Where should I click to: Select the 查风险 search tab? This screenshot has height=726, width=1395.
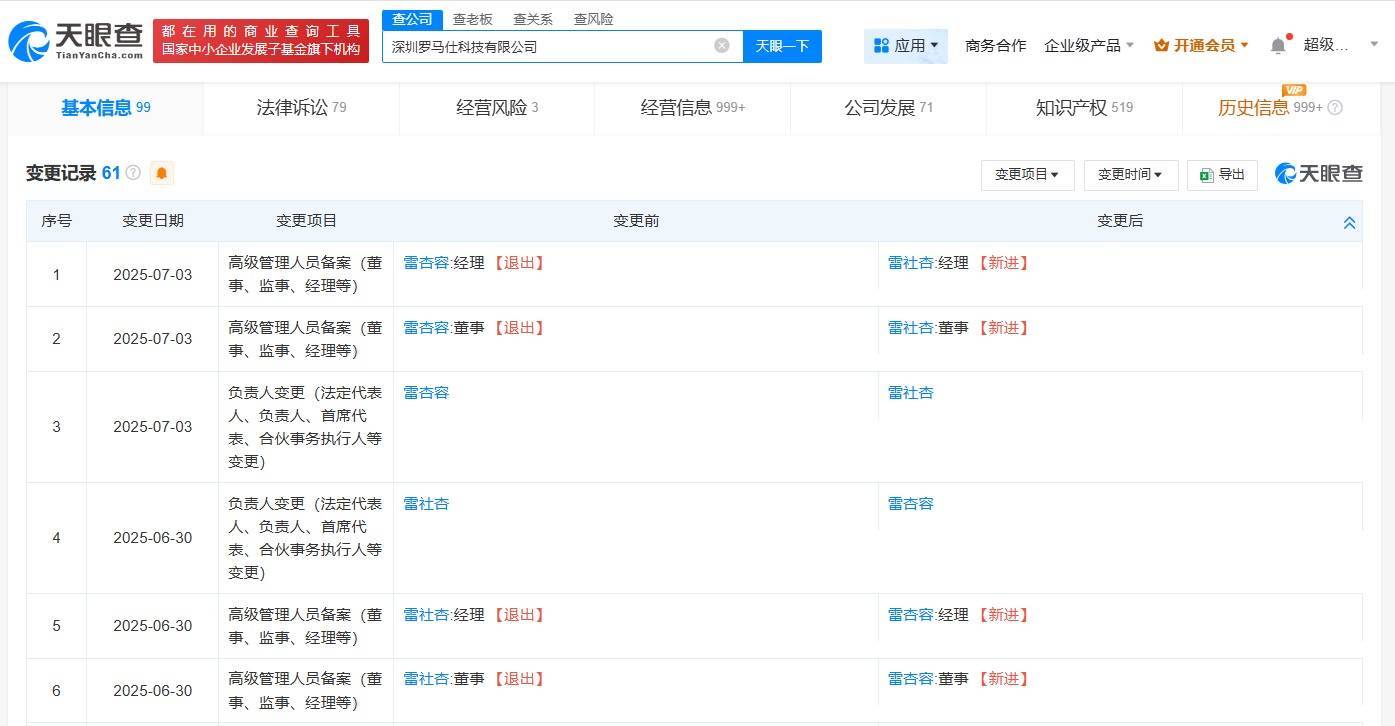[x=594, y=19]
